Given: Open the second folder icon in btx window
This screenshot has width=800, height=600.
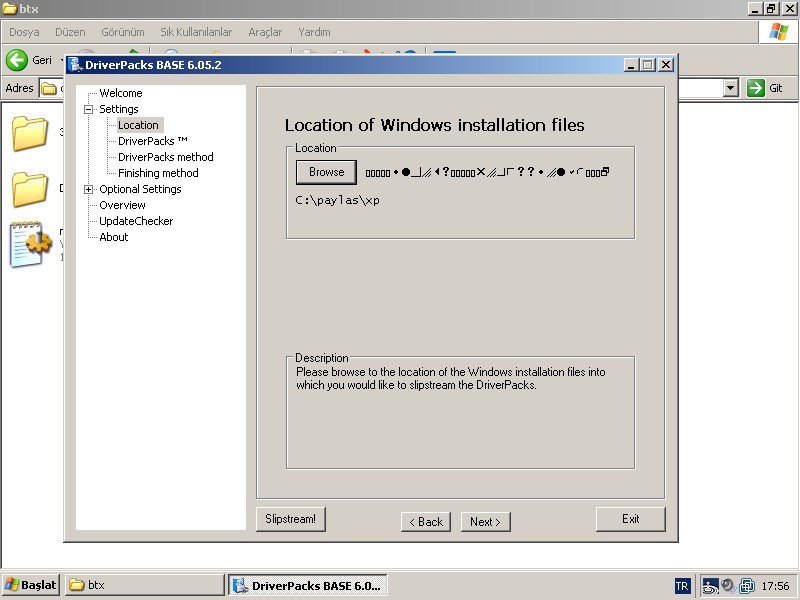Looking at the screenshot, I should (x=30, y=189).
